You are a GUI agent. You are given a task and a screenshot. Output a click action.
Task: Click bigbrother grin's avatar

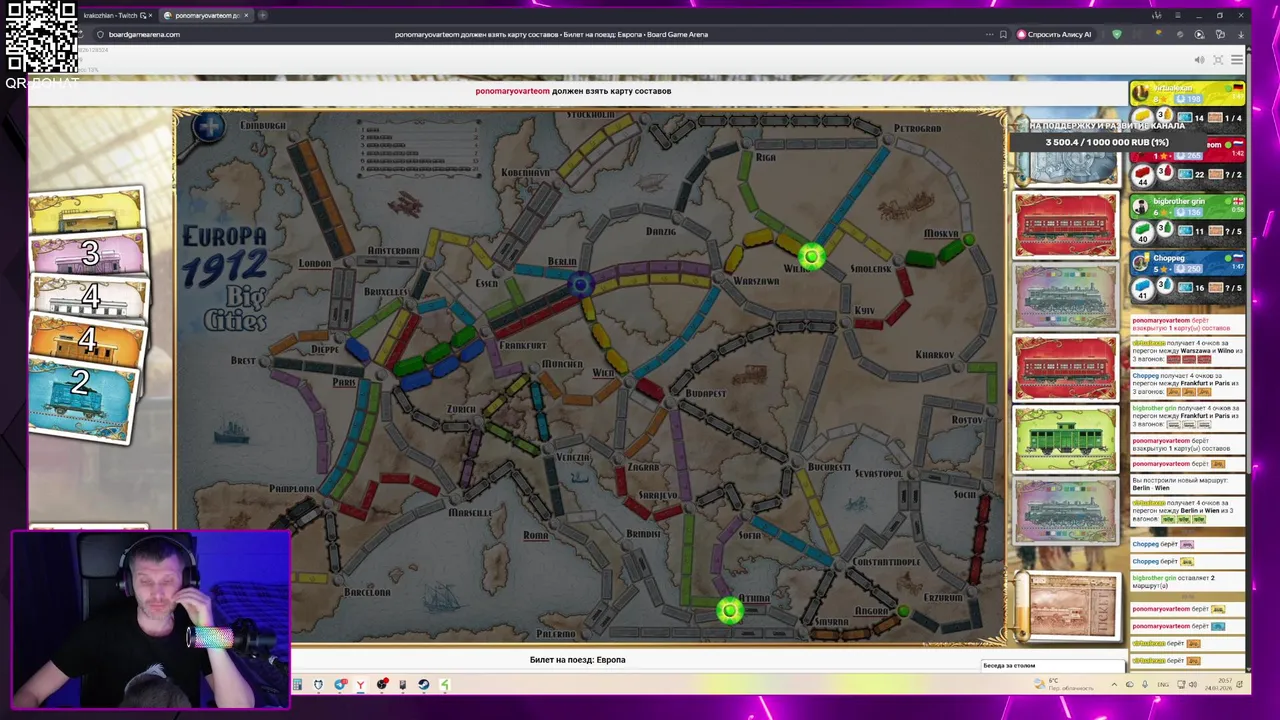click(x=1141, y=207)
